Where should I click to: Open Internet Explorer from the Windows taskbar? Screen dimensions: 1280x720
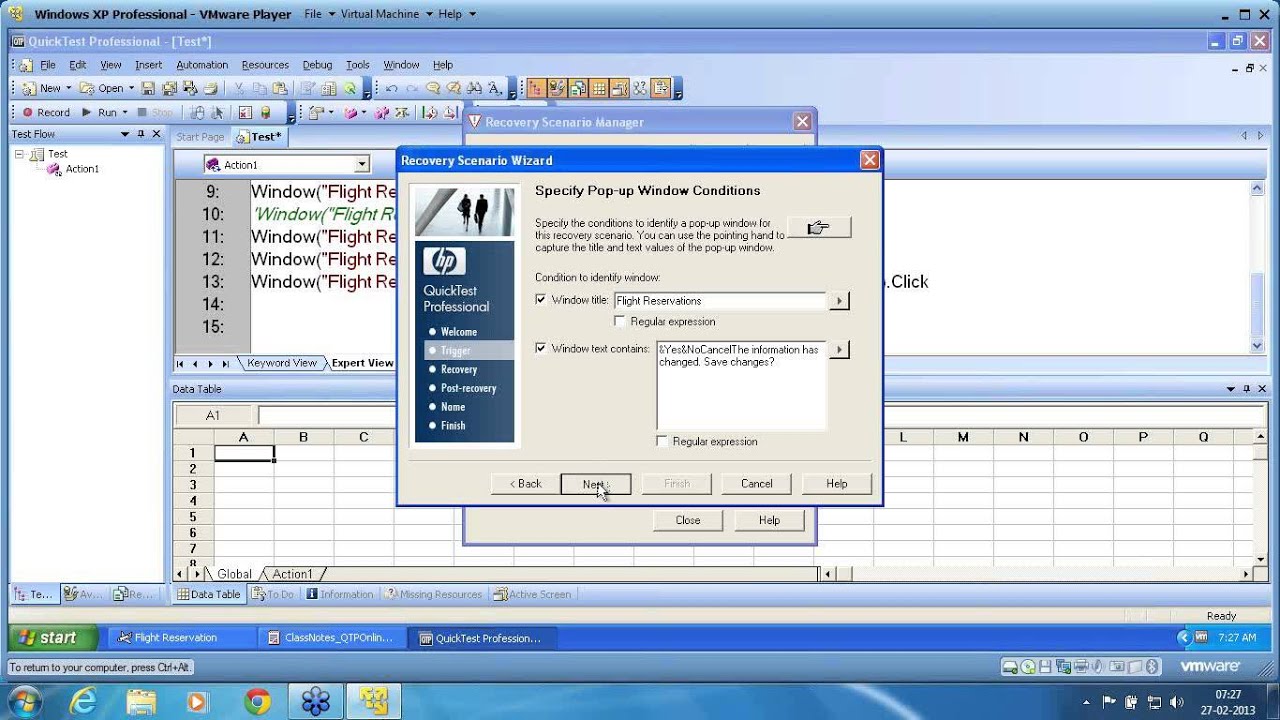82,702
